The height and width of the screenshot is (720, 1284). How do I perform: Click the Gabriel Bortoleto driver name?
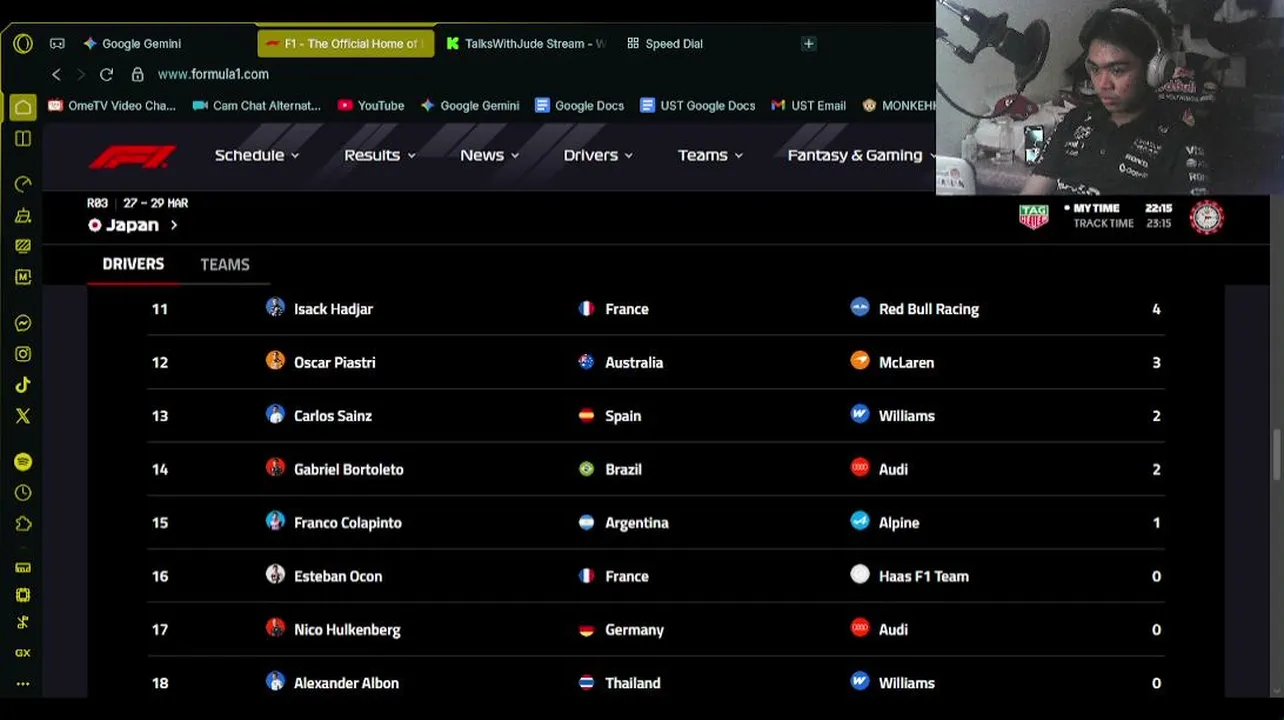(349, 469)
